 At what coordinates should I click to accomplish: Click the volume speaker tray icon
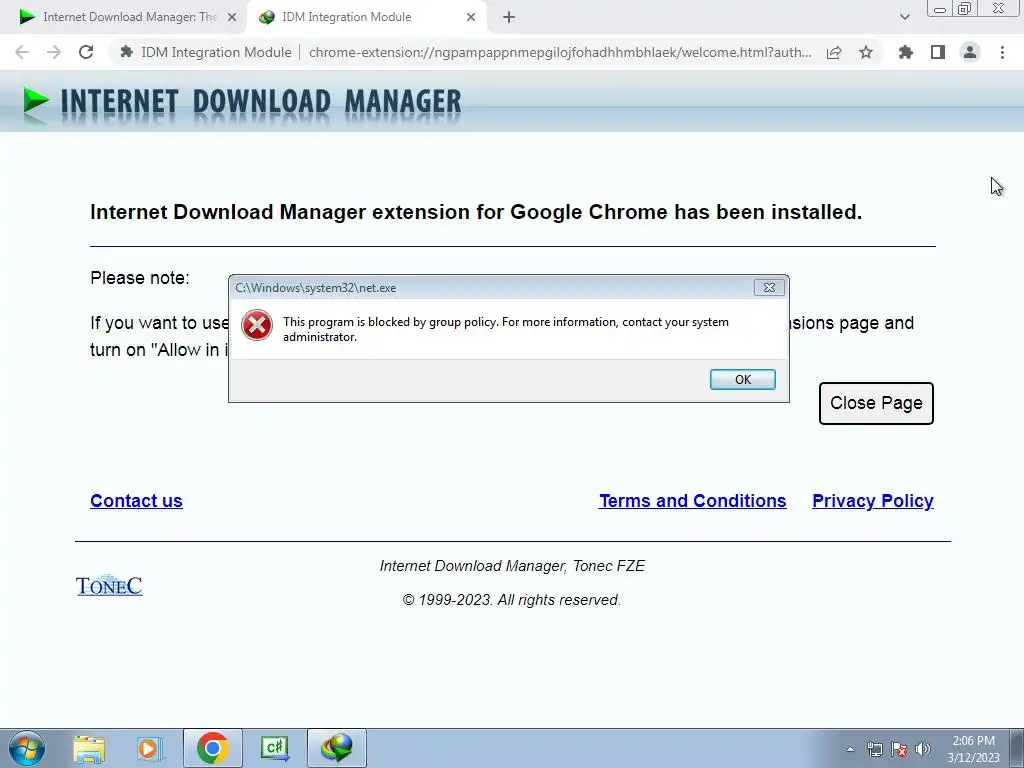click(x=923, y=749)
